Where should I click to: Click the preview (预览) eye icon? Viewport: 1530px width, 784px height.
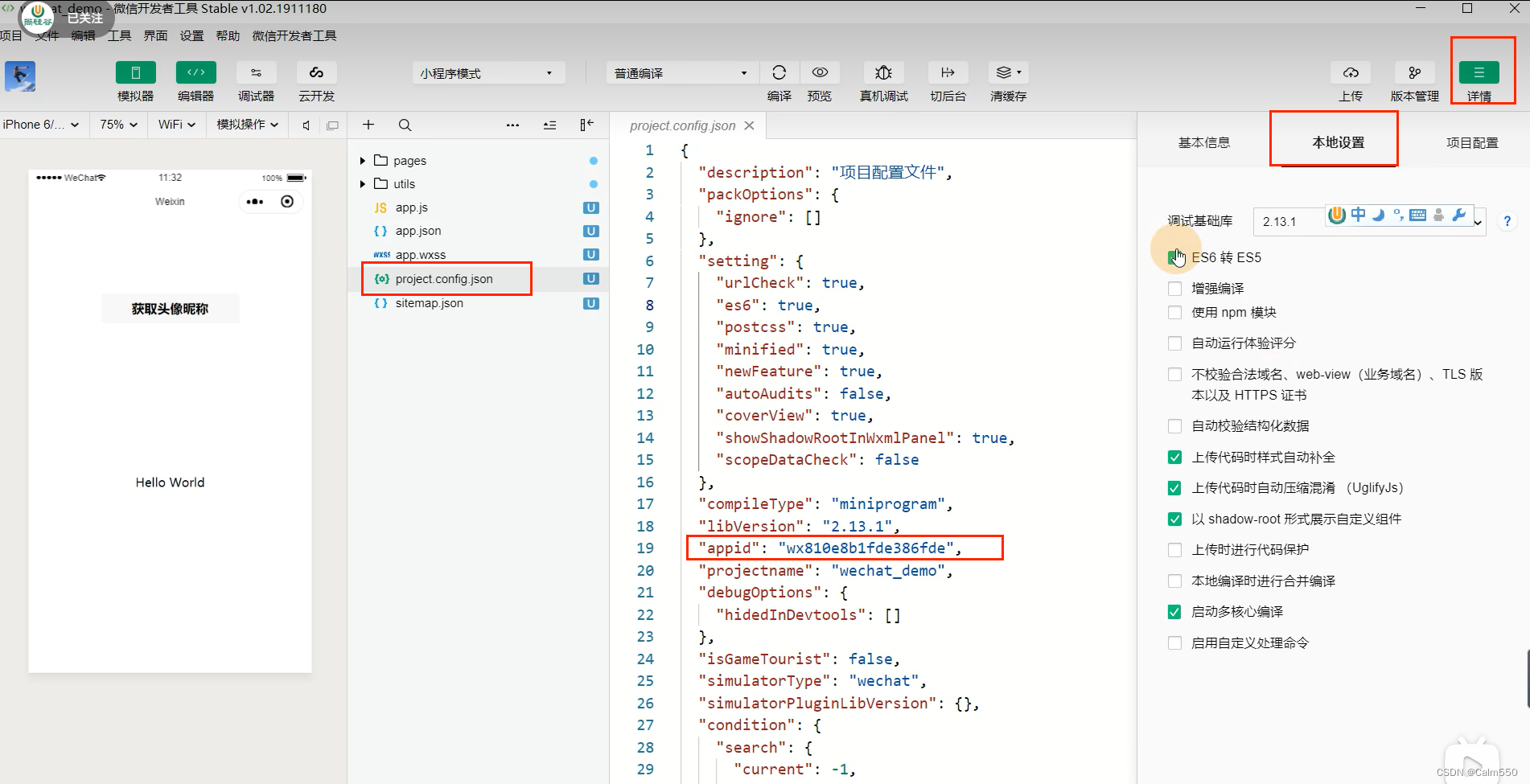[x=820, y=72]
